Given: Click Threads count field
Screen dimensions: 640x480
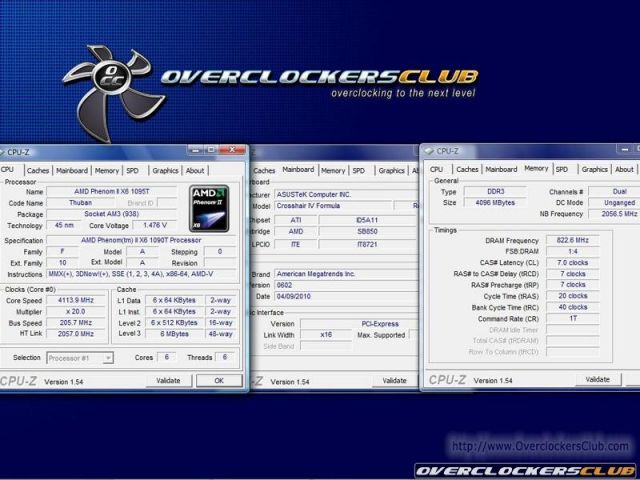Looking at the screenshot, I should pos(224,357).
